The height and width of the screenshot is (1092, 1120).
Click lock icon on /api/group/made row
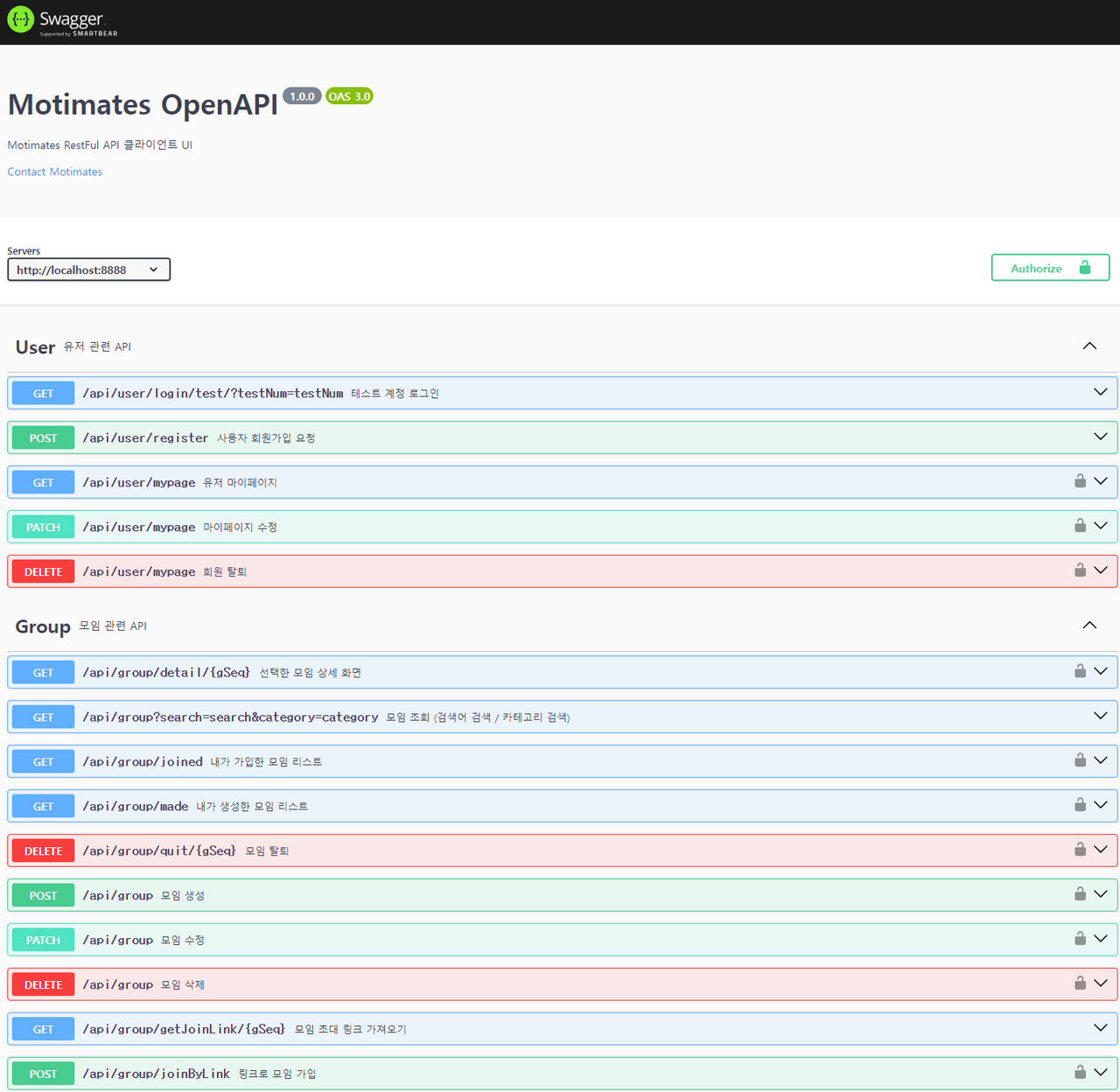tap(1080, 805)
